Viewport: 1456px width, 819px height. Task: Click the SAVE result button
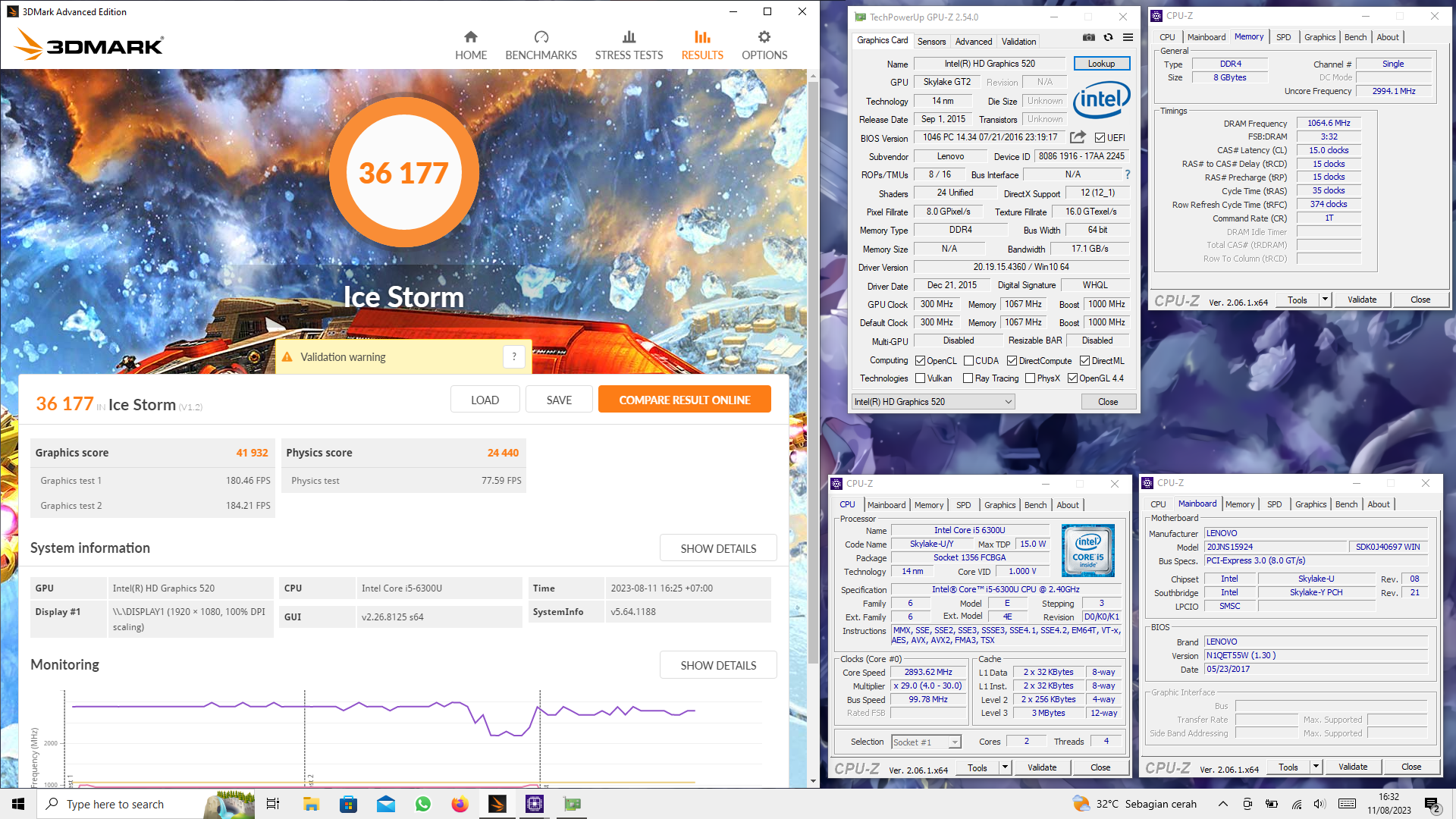tap(559, 400)
